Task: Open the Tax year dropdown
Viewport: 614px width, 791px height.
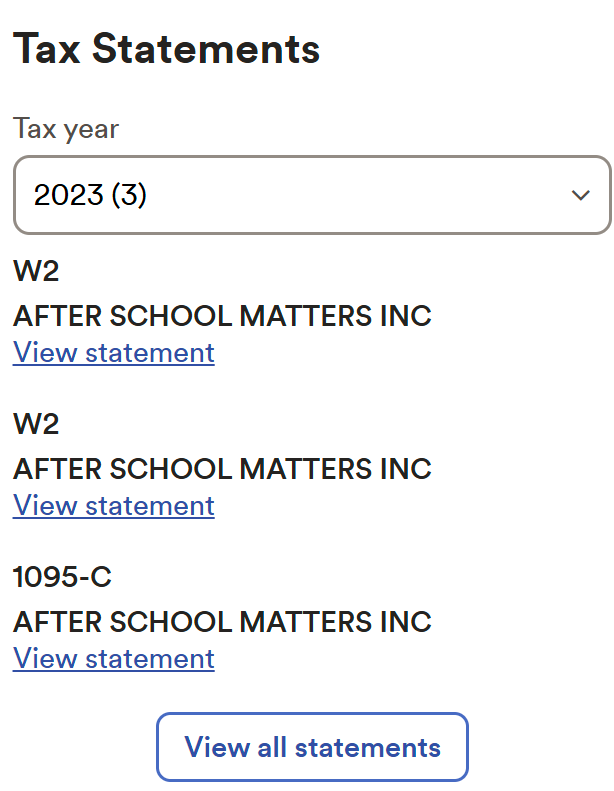Action: 311,195
